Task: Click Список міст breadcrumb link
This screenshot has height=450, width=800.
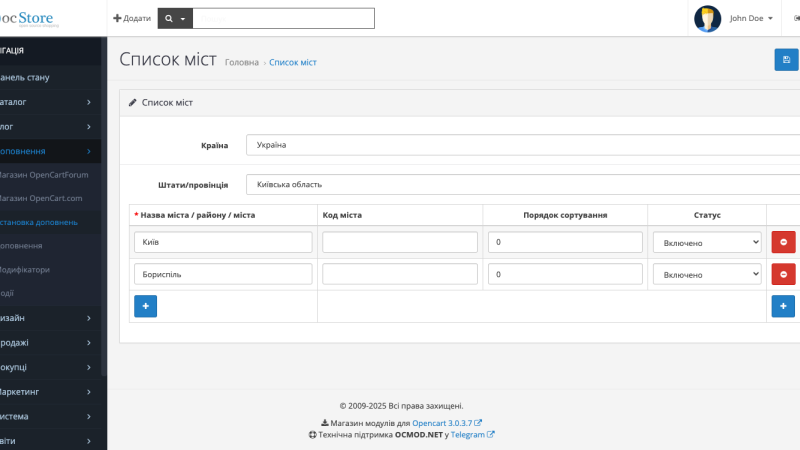Action: (293, 62)
